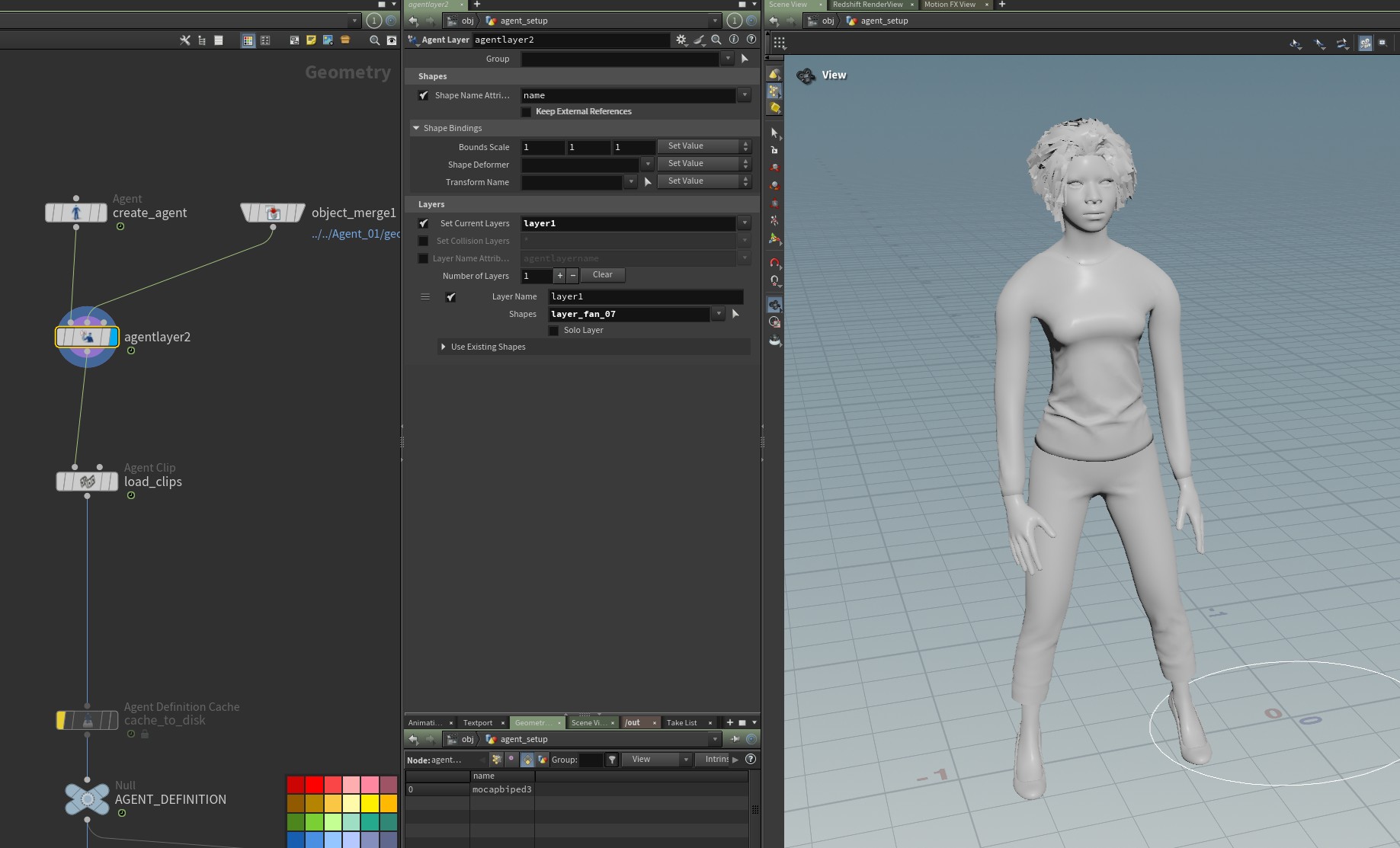The width and height of the screenshot is (1400, 848).
Task: Click the magnifier search icon in parameter pane
Action: click(716, 40)
